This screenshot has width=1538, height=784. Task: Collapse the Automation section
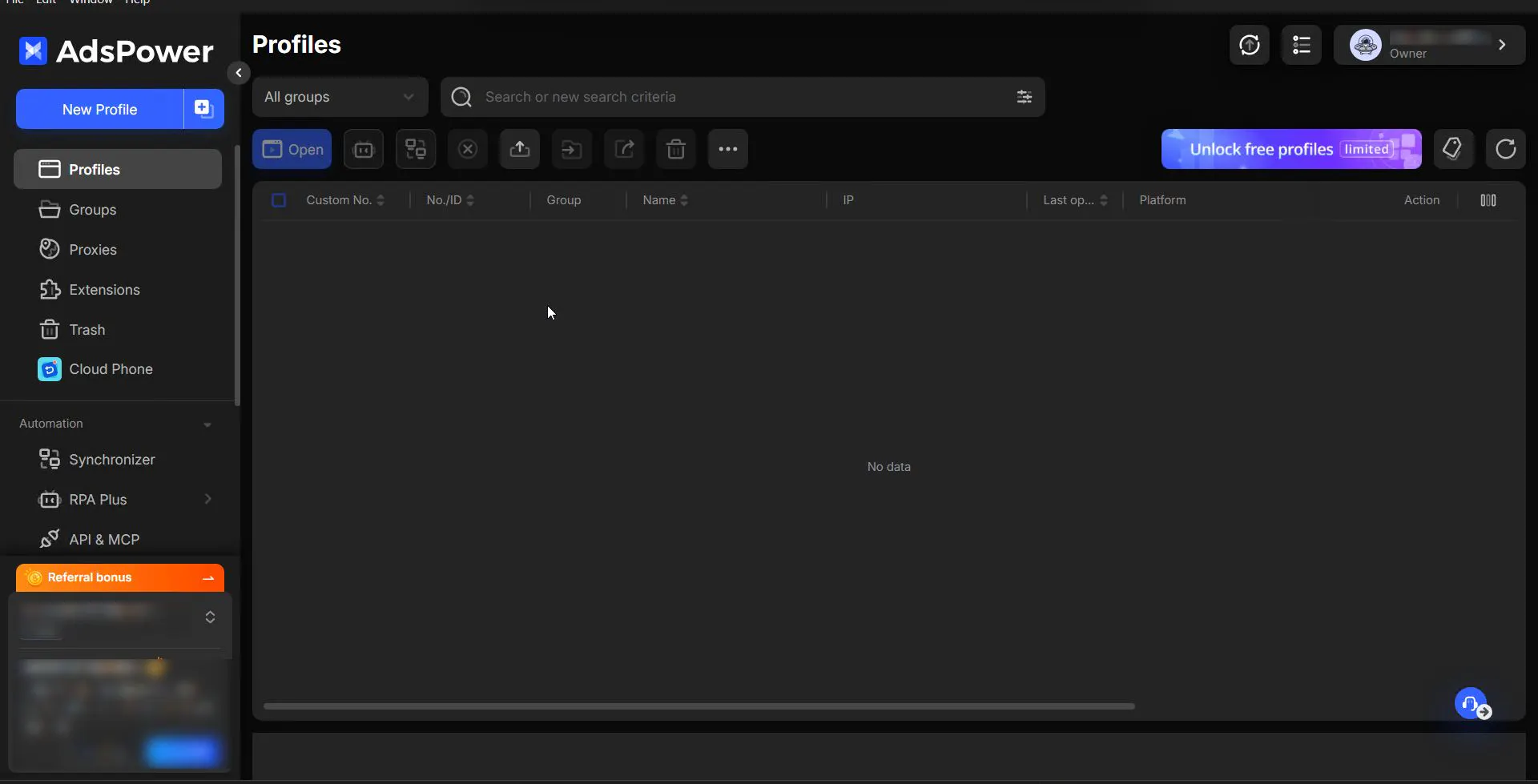click(x=207, y=424)
